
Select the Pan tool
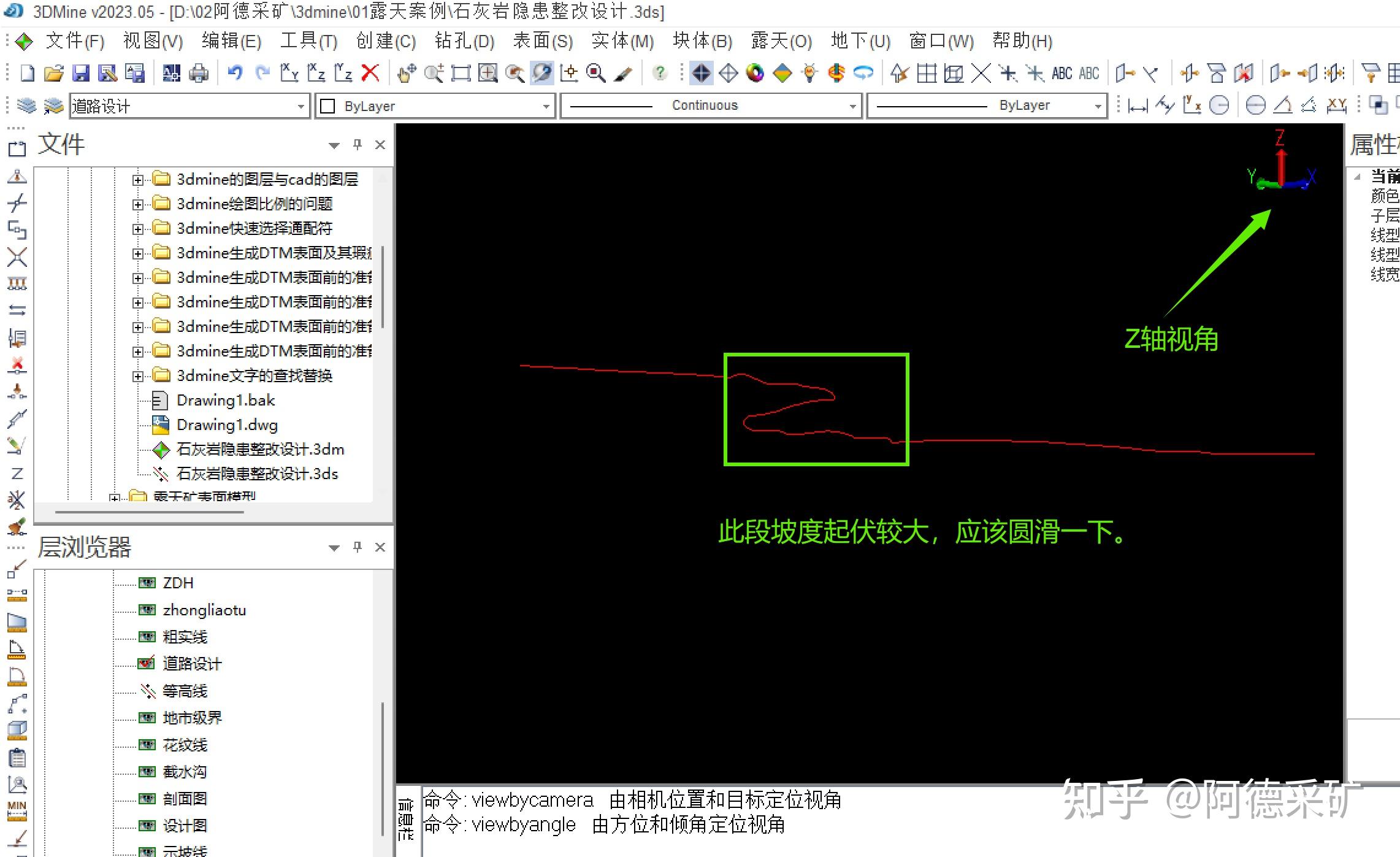coord(405,73)
